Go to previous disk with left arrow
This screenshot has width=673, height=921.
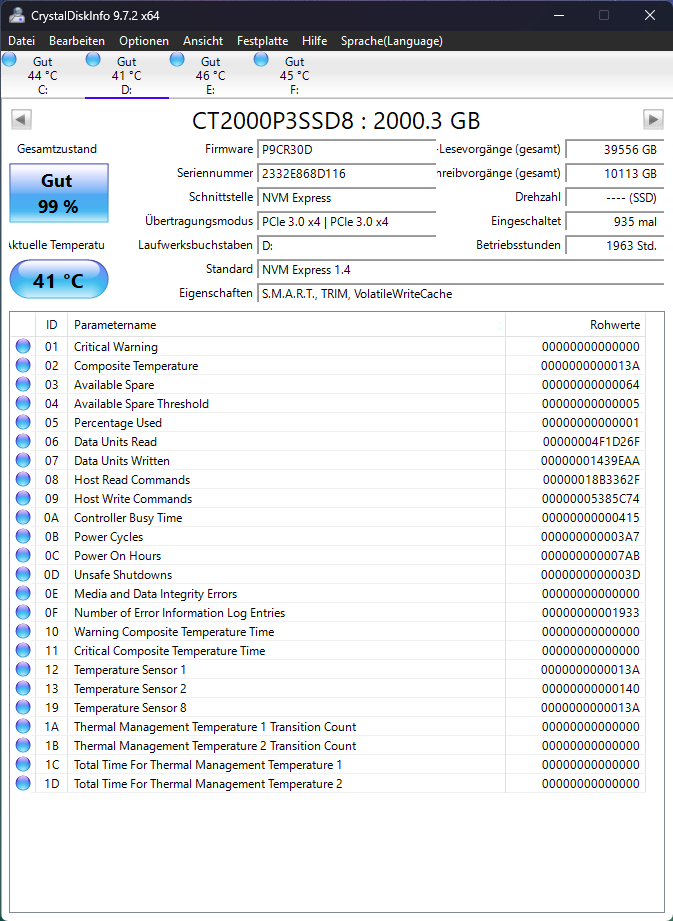coord(21,120)
